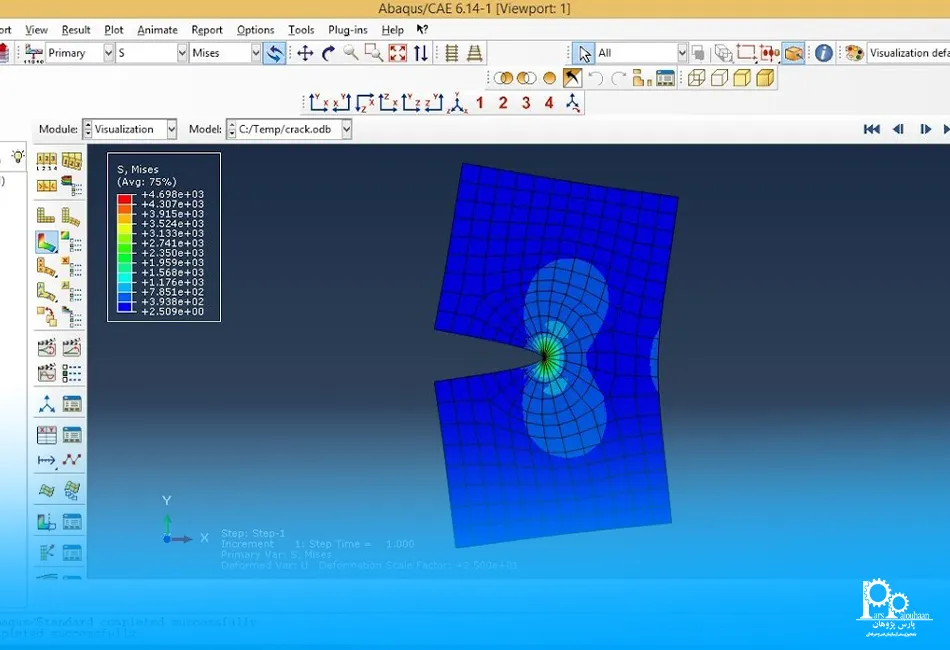
Task: Select the Pan View tool
Action: 305,53
